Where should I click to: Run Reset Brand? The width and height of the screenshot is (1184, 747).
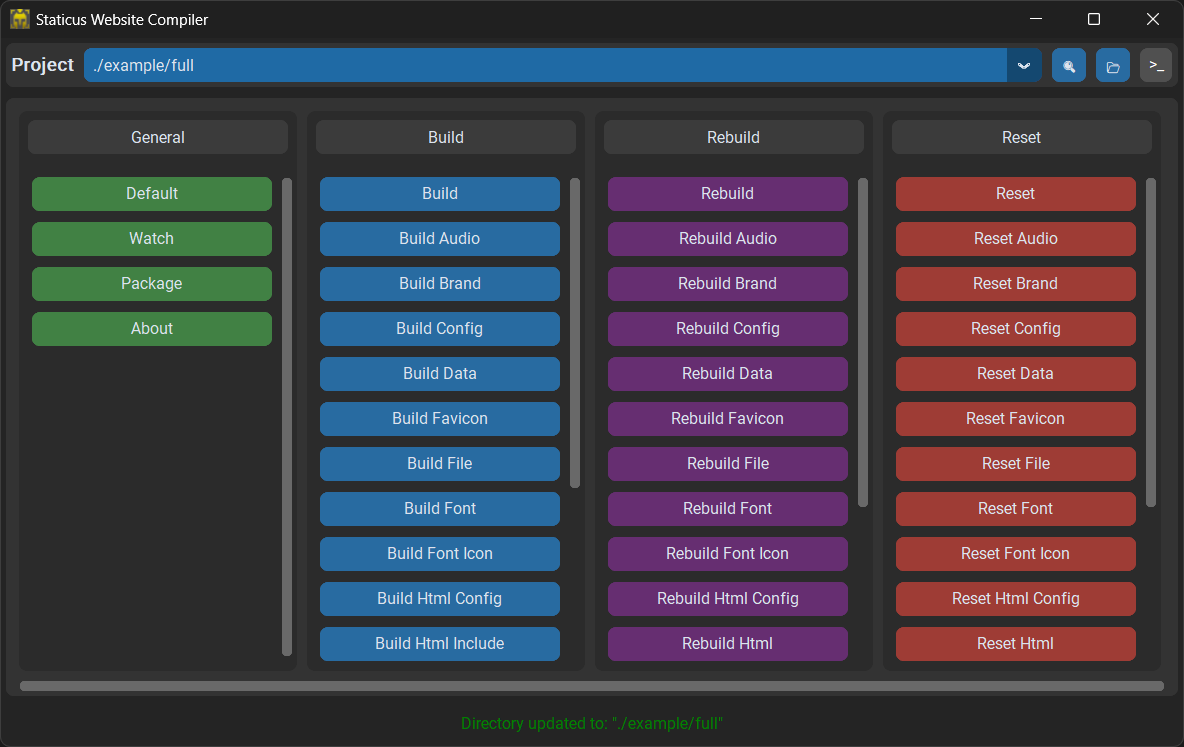click(x=1016, y=284)
